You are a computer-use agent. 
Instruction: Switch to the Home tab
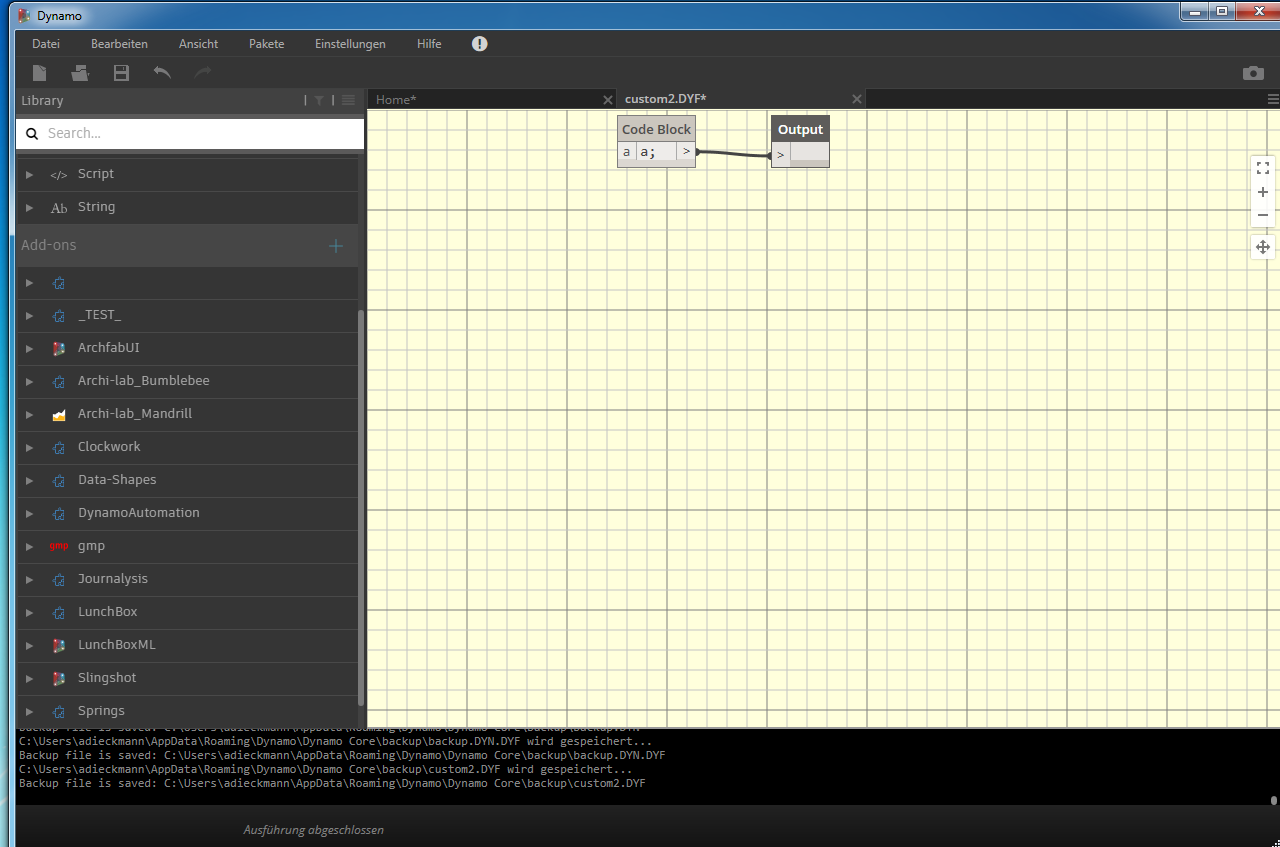point(397,99)
